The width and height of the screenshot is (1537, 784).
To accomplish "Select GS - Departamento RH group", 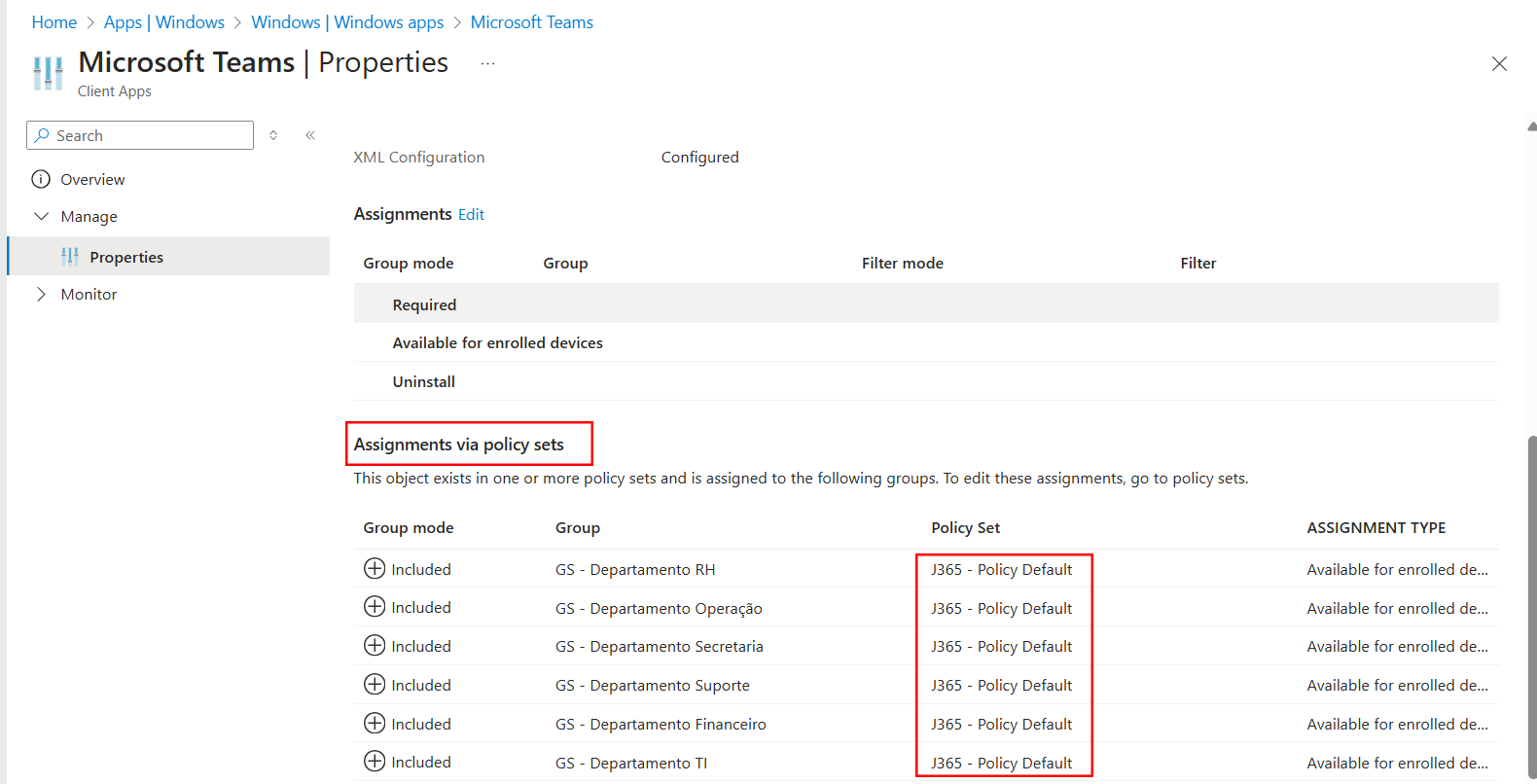I will click(635, 569).
